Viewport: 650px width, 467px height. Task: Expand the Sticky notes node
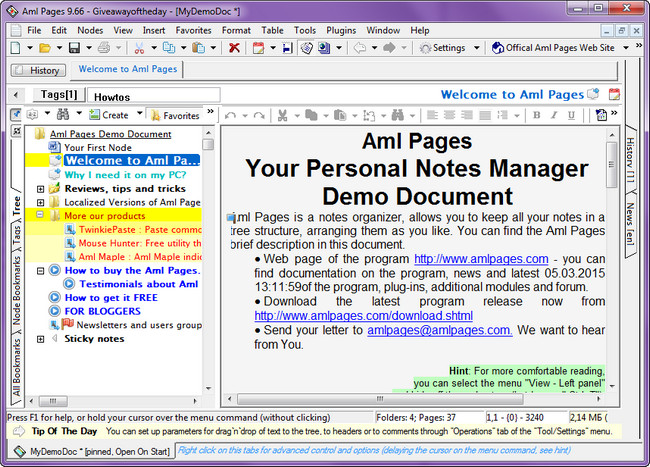40,339
